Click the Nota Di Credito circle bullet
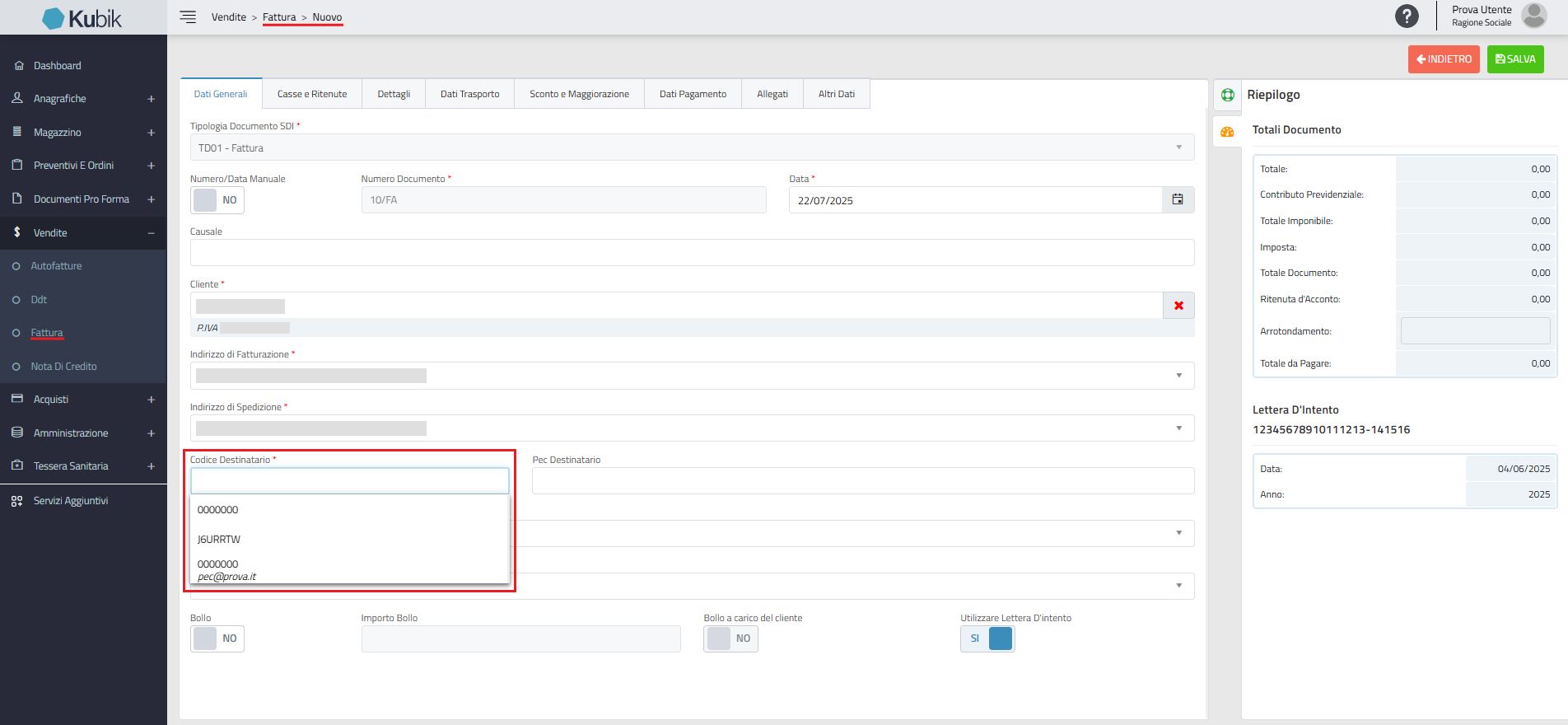Viewport: 1568px width, 725px height. [x=16, y=367]
